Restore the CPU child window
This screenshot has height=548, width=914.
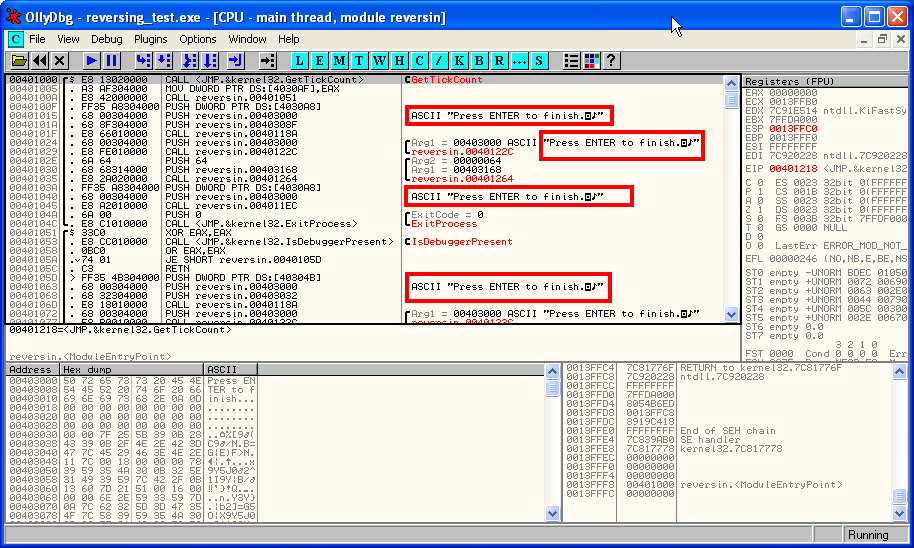coord(883,39)
